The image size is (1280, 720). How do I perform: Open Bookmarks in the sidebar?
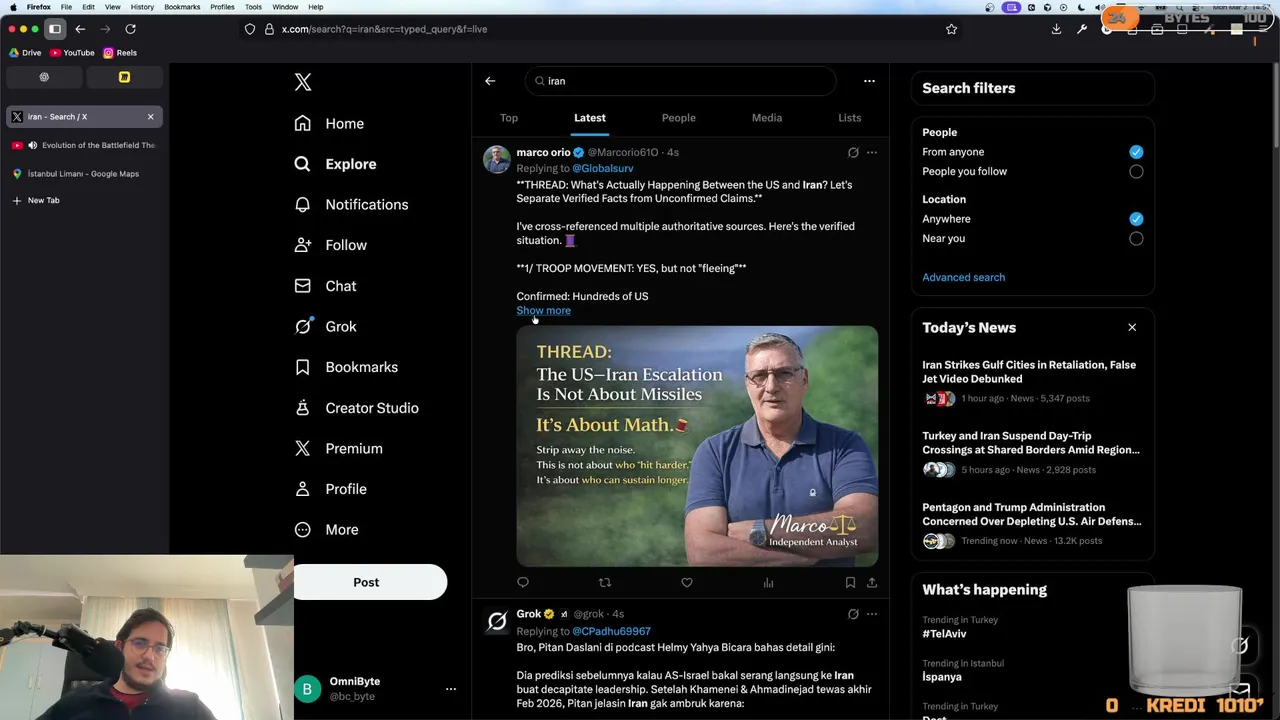click(347, 367)
